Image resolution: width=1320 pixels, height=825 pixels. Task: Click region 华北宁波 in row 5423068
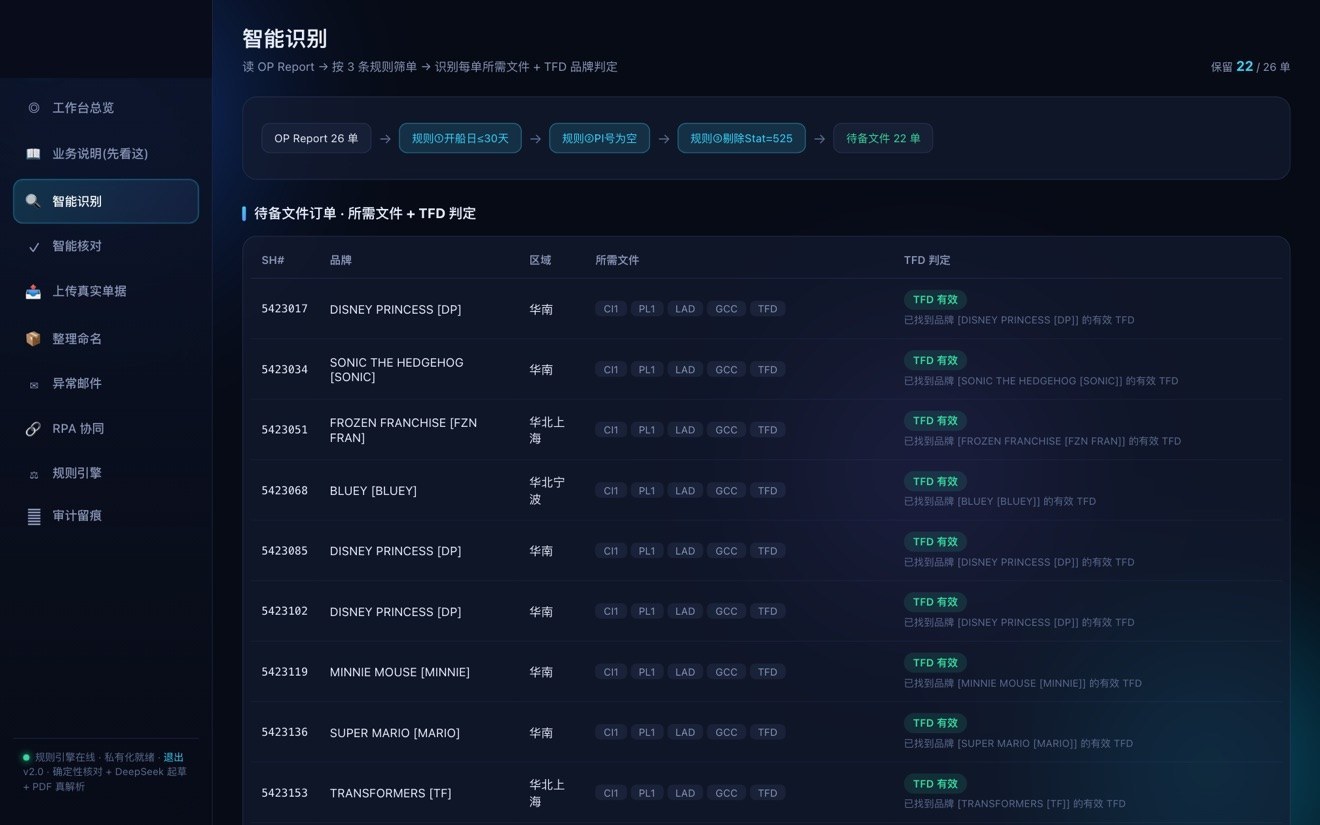547,490
